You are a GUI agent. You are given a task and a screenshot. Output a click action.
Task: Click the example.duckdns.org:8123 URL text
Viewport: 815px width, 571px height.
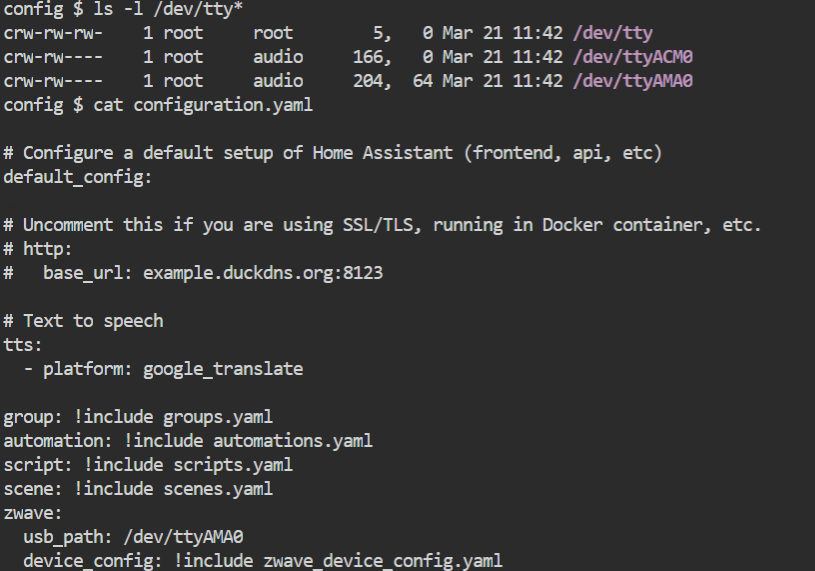click(x=263, y=273)
